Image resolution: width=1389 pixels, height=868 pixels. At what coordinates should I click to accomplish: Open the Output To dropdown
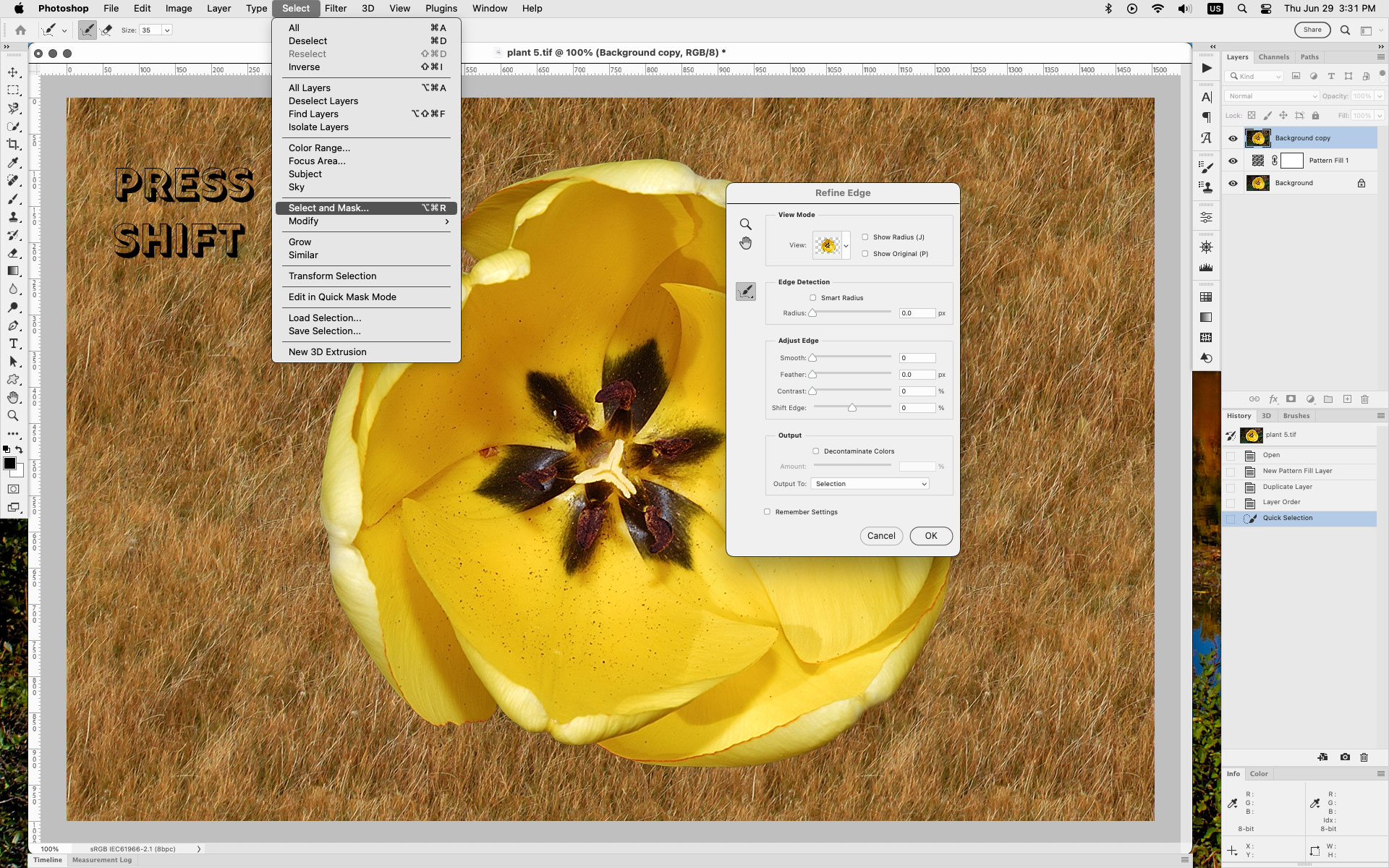coord(870,483)
